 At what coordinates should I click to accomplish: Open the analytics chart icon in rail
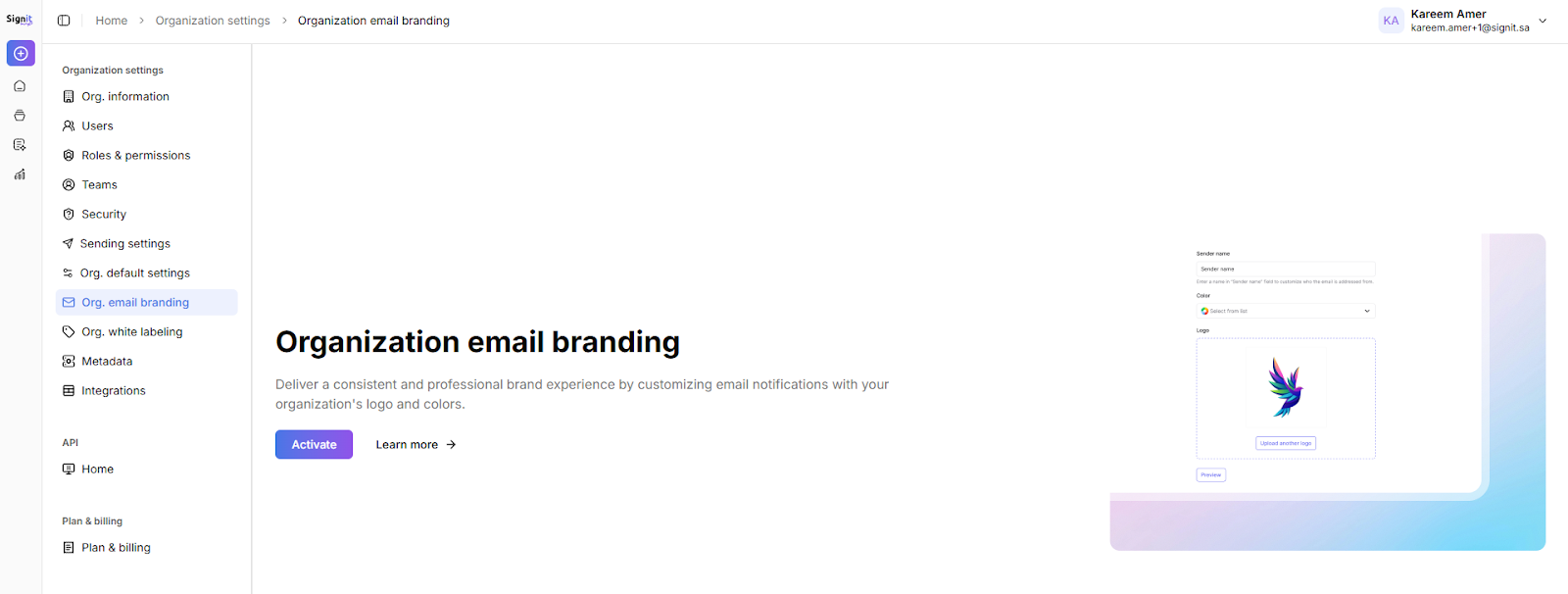coord(20,174)
